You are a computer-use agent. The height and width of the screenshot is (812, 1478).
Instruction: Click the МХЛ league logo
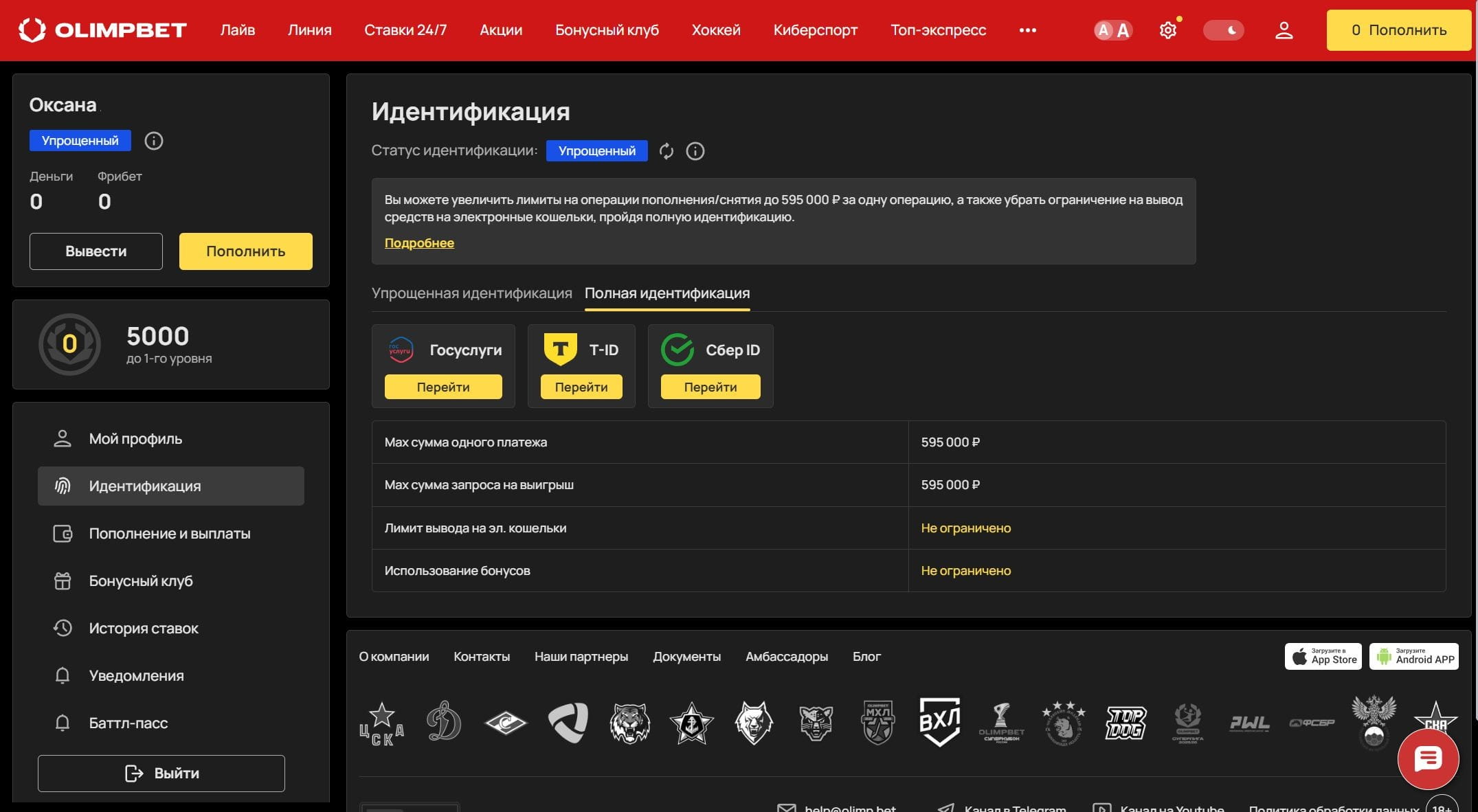(x=877, y=723)
